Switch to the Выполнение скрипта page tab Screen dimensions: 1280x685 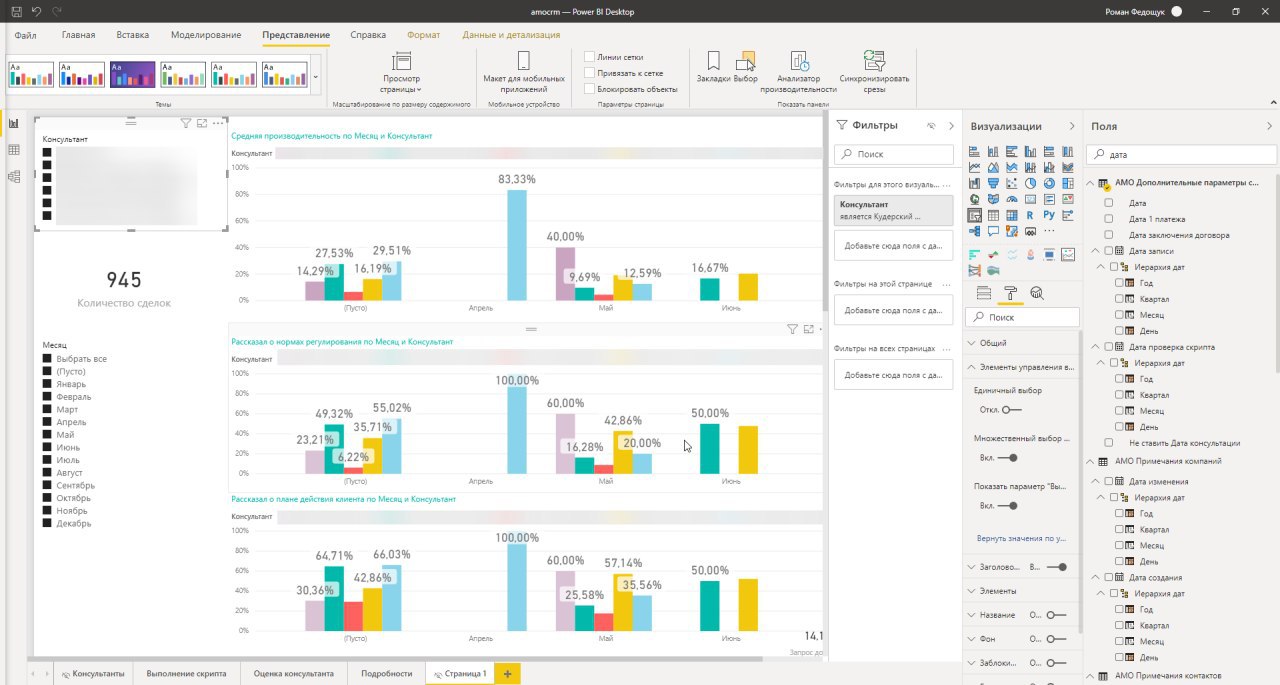point(187,674)
